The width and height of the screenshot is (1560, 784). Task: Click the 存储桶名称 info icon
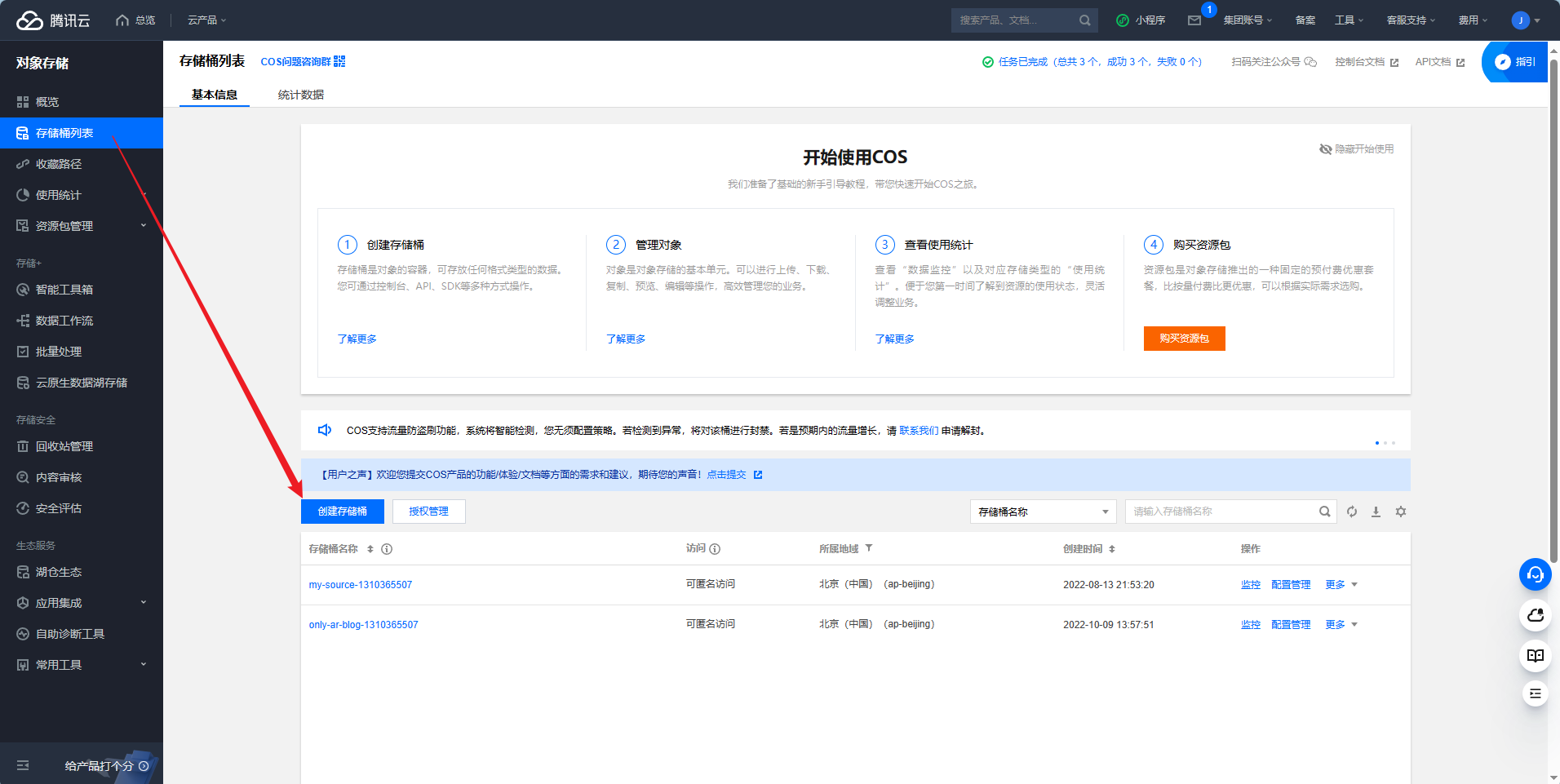pos(387,549)
